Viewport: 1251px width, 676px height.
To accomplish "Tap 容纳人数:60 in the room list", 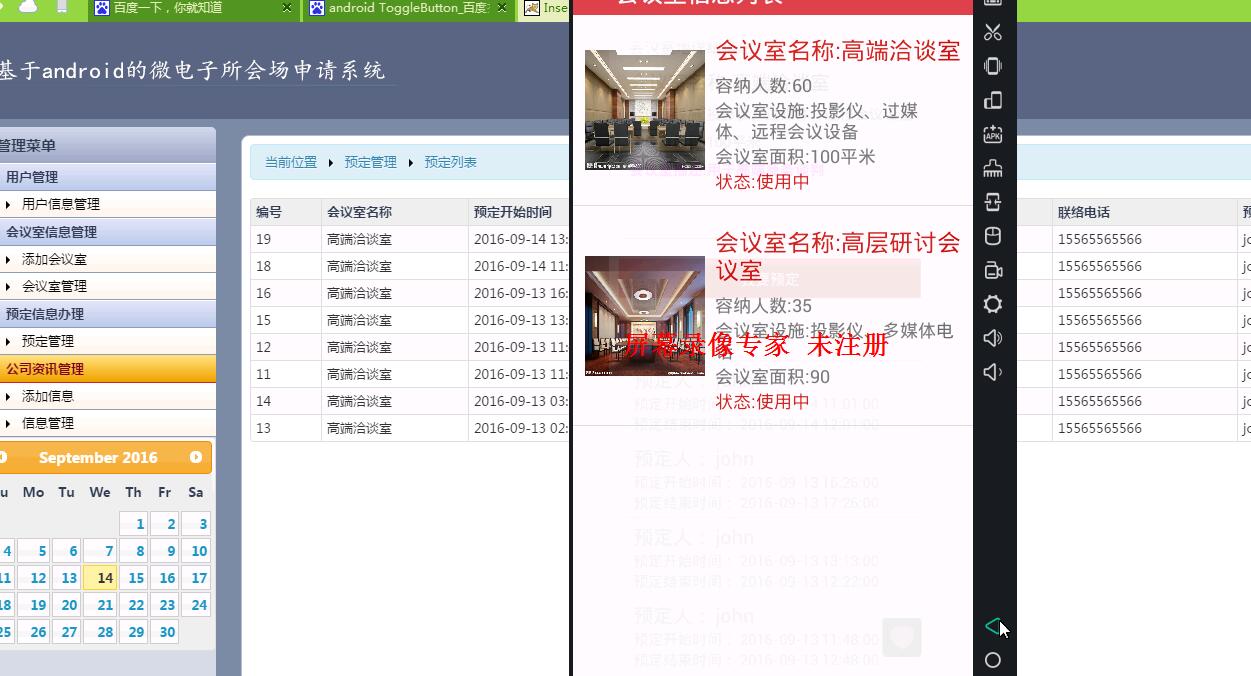I will (764, 86).
